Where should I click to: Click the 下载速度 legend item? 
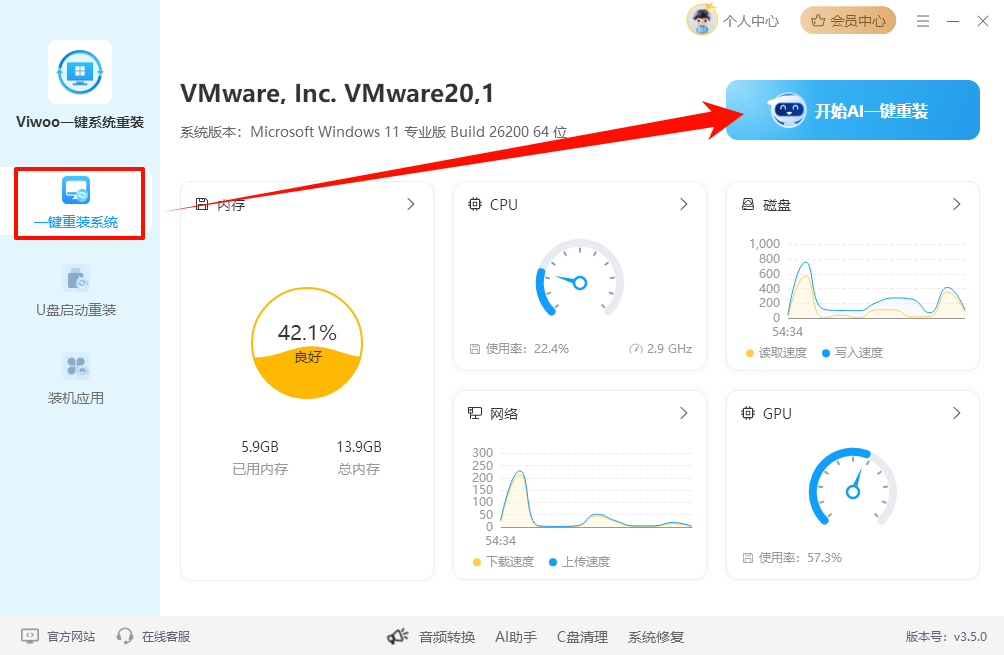(x=503, y=562)
